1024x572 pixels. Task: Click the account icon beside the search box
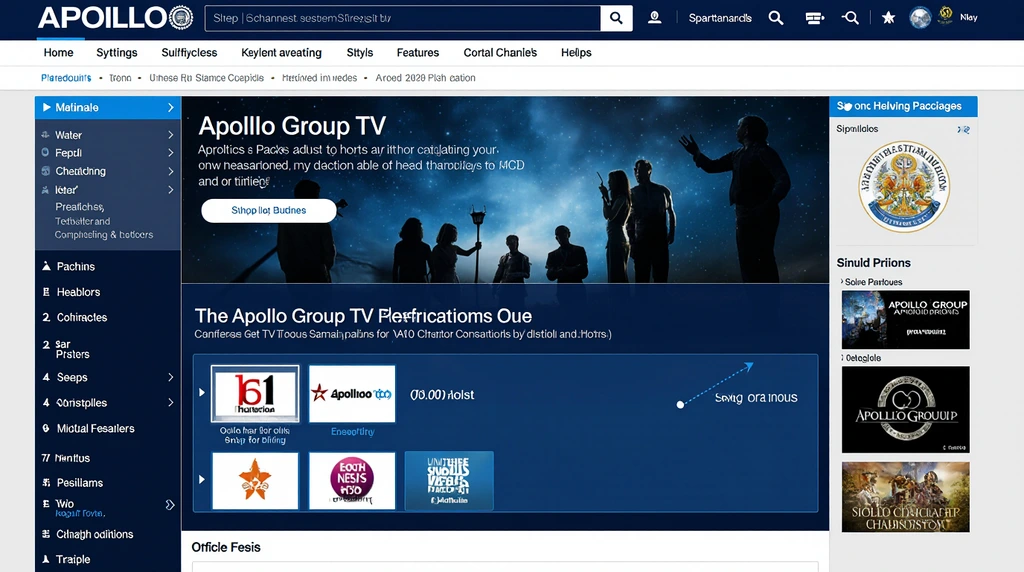pos(654,18)
